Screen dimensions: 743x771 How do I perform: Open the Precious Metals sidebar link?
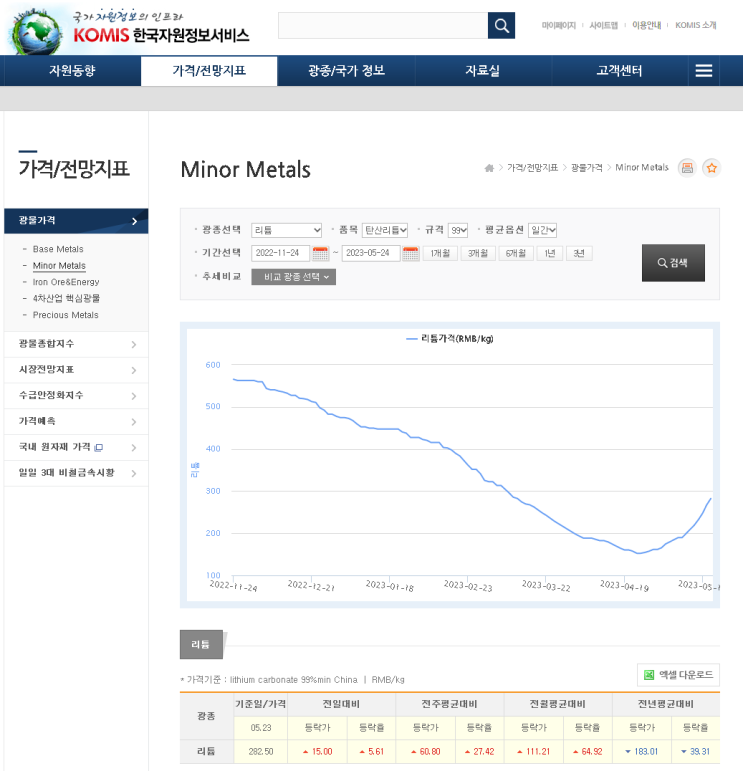pos(65,315)
